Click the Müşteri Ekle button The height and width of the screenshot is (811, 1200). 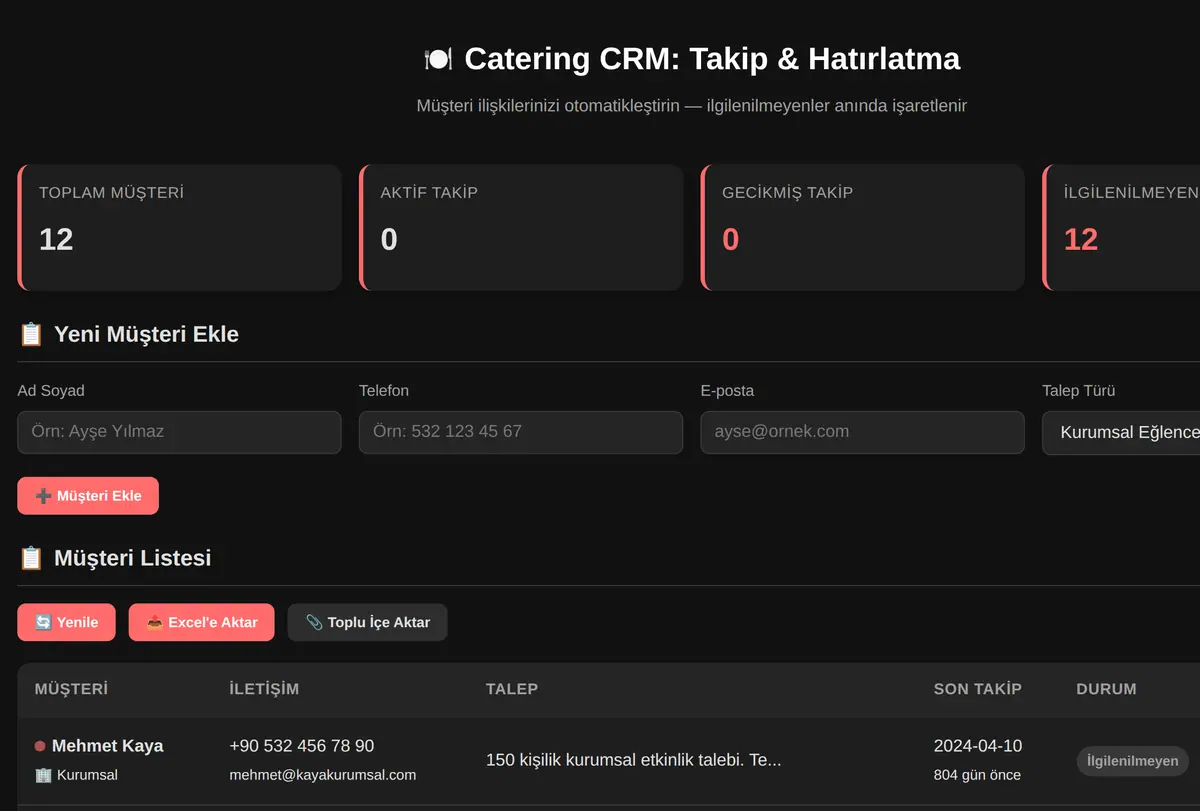click(88, 496)
